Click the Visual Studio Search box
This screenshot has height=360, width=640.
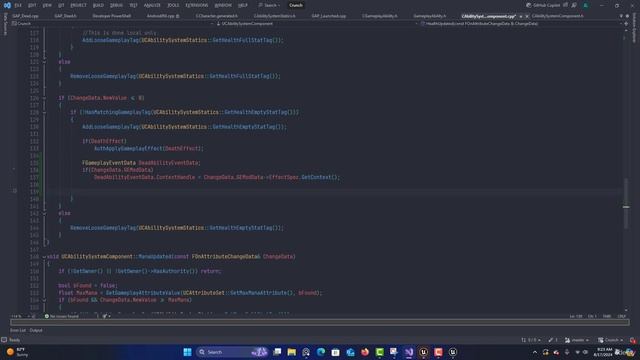pyautogui.click(x=269, y=5)
